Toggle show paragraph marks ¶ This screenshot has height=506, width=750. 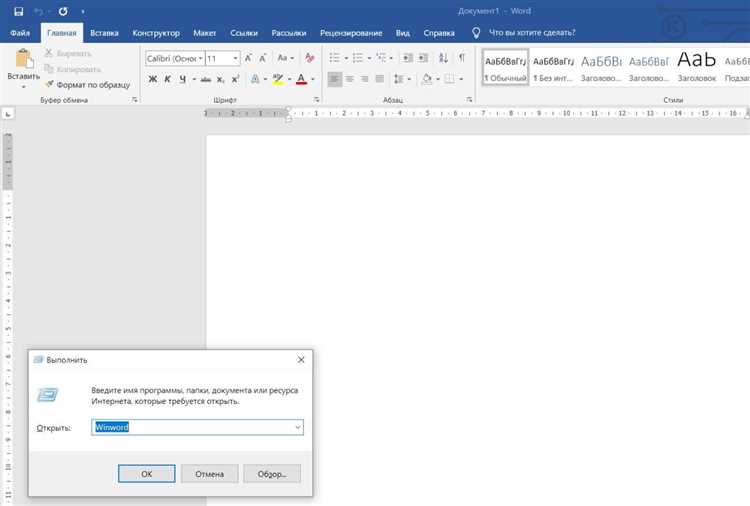pos(462,58)
